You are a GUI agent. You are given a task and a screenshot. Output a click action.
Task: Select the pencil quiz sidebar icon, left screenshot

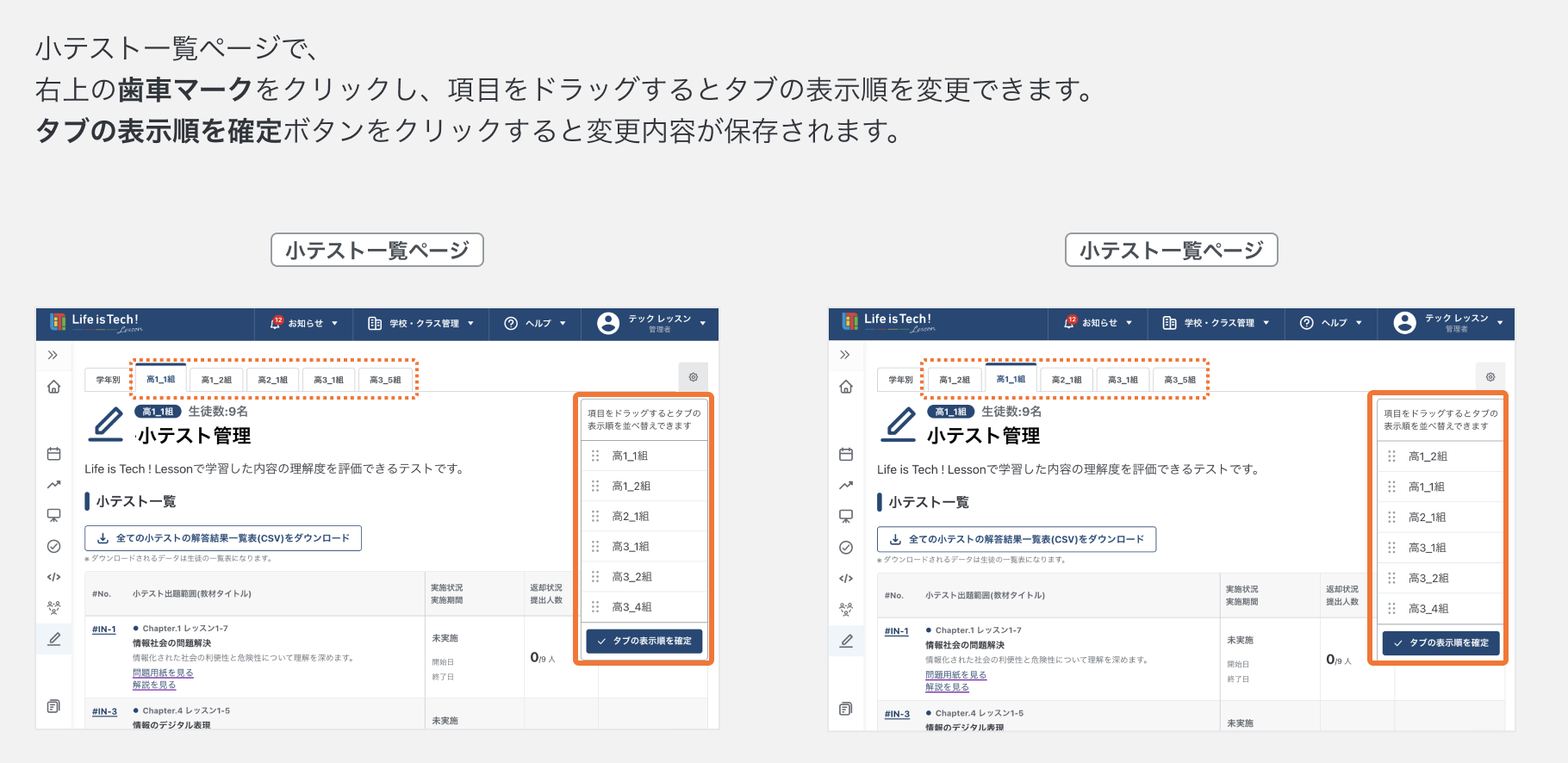tap(53, 639)
